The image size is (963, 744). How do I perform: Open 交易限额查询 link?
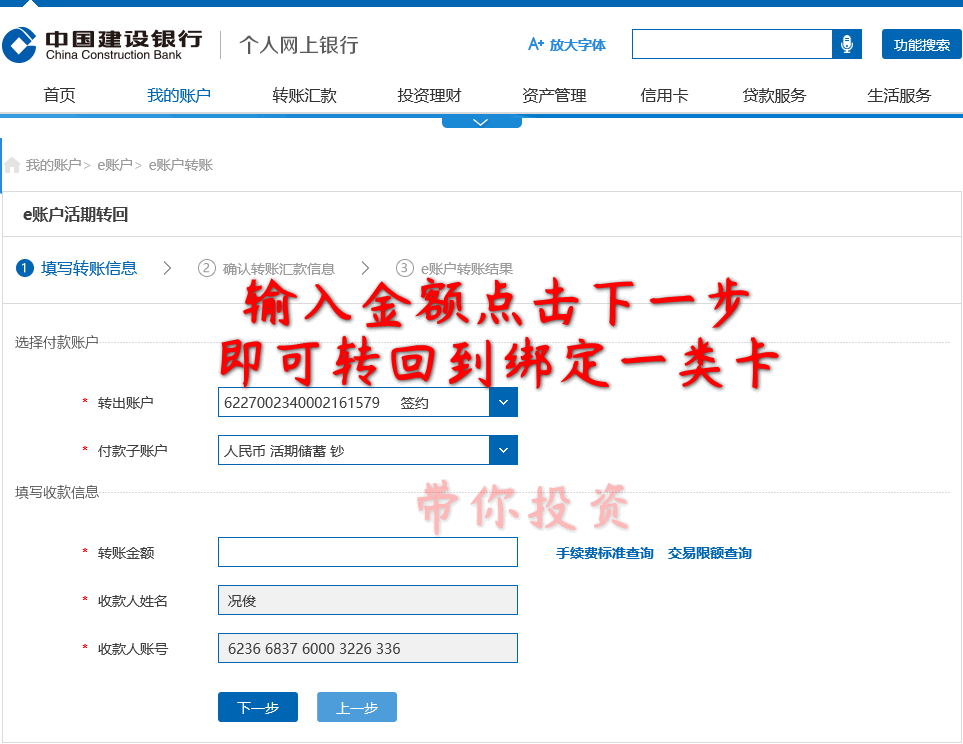[709, 553]
